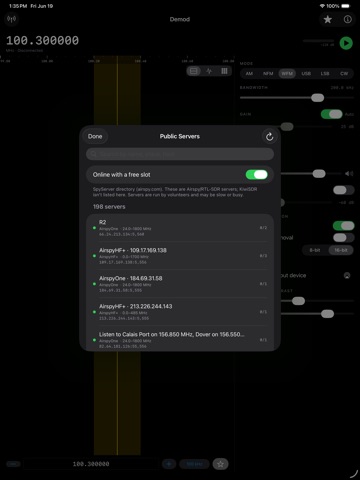Open favorites star in the top bar

point(328,20)
